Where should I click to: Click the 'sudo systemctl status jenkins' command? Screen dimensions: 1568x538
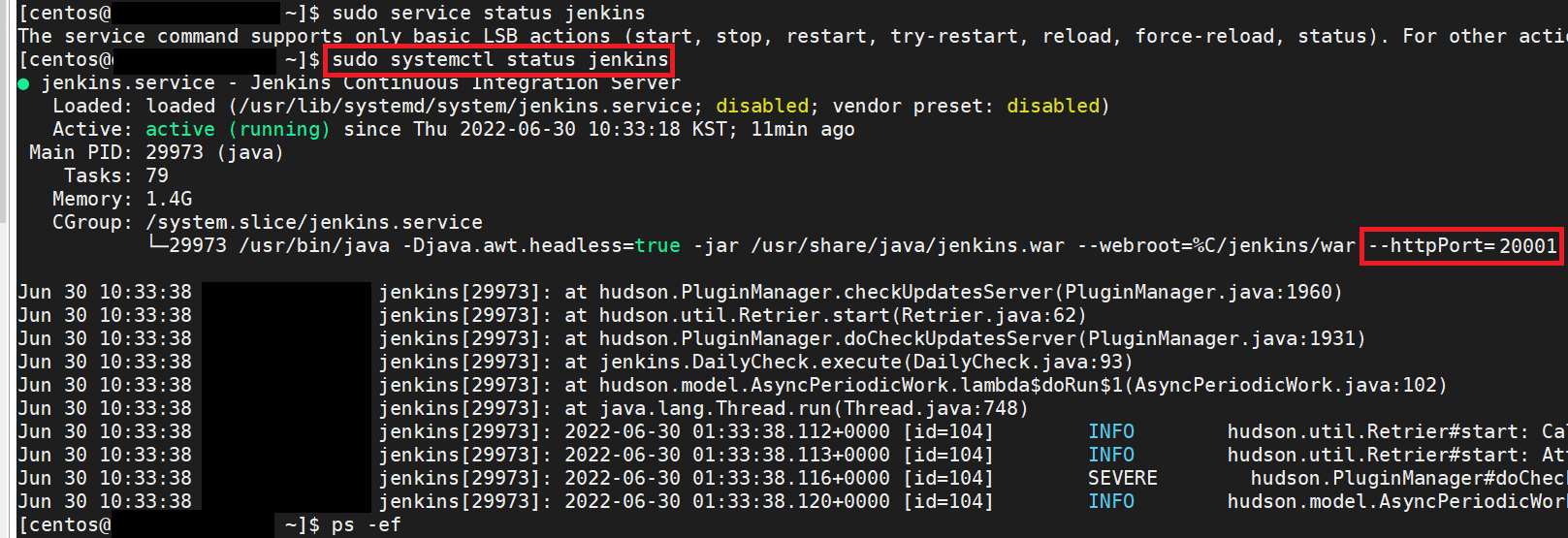click(x=499, y=59)
